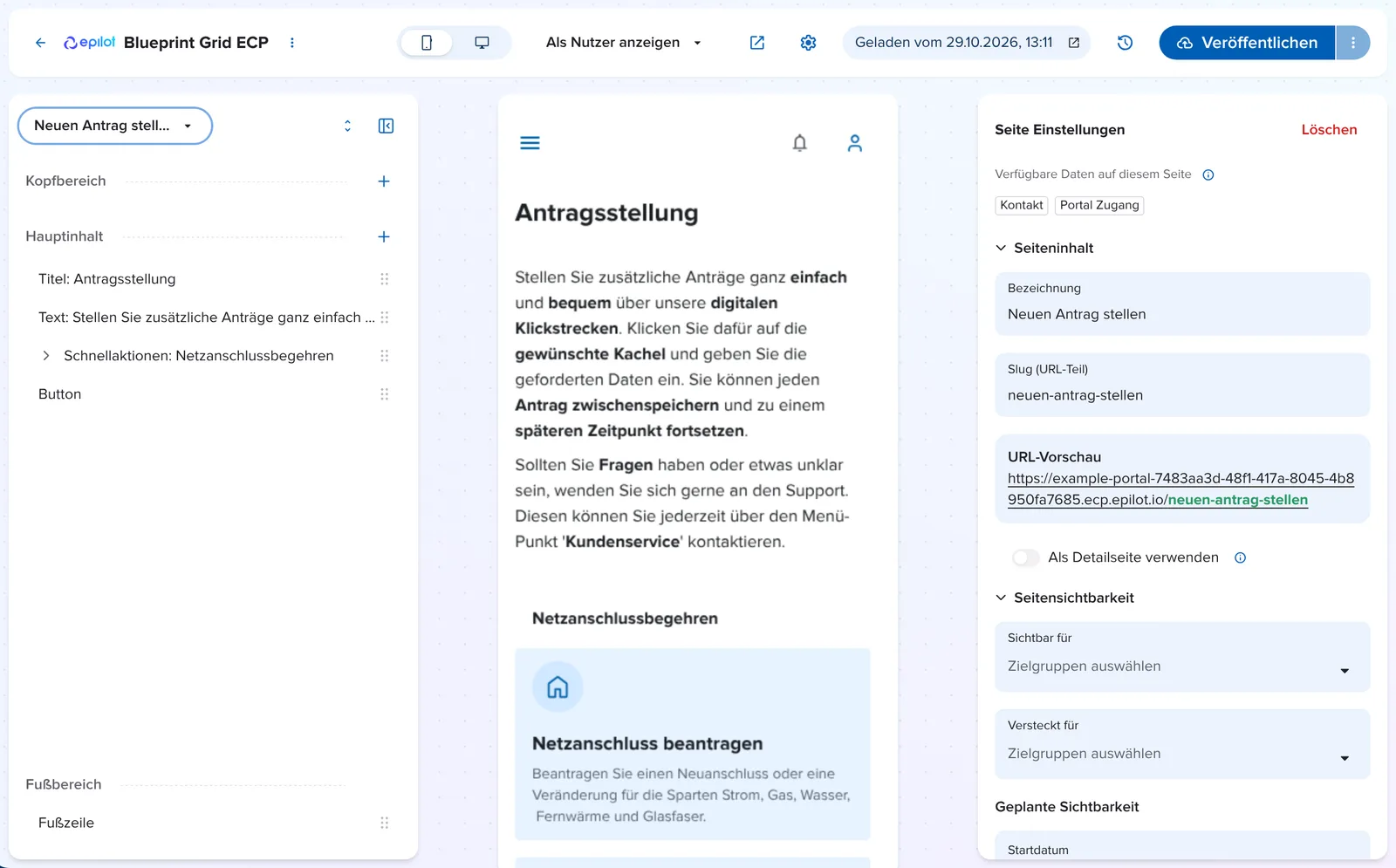Click the Veröffentlichen button

tap(1247, 43)
